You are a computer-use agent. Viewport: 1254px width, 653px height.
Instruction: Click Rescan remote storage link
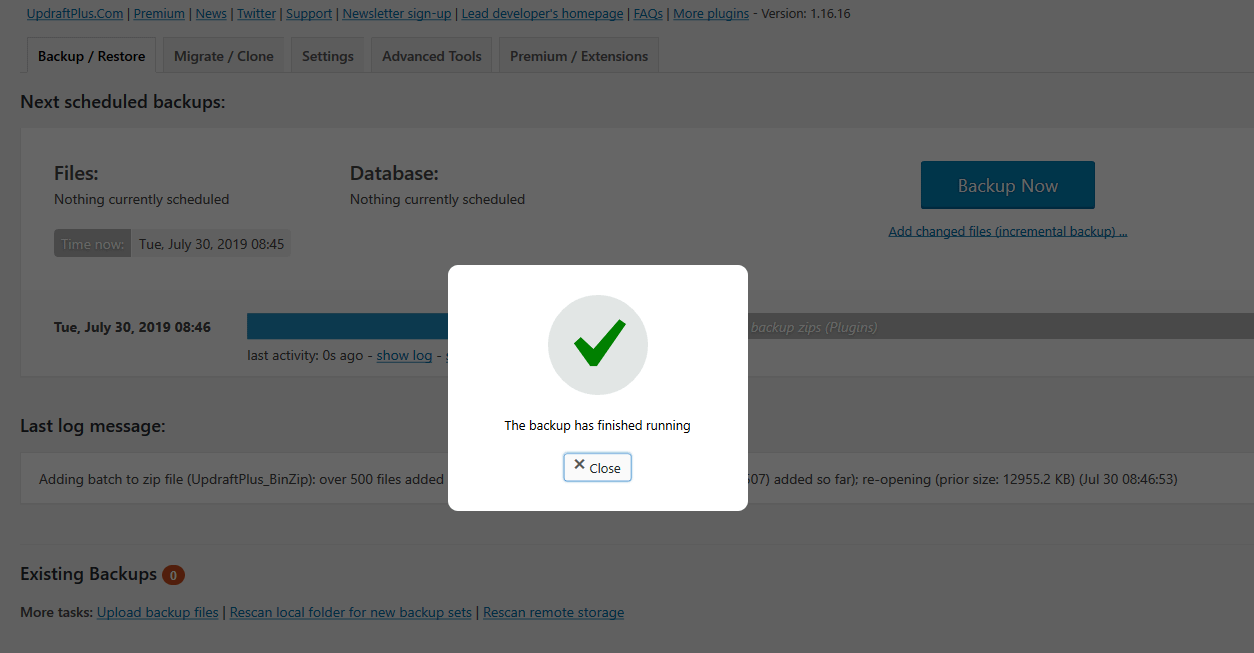click(553, 612)
